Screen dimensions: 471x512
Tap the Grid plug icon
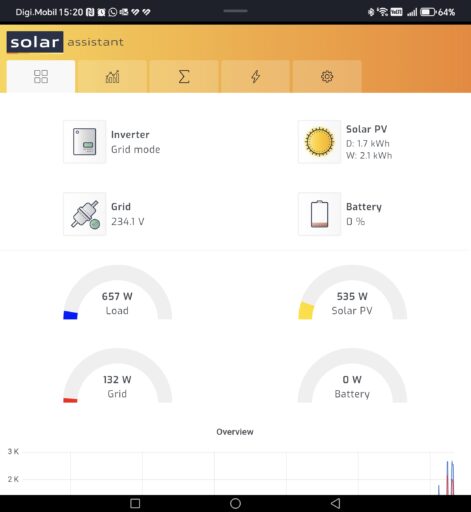[85, 214]
